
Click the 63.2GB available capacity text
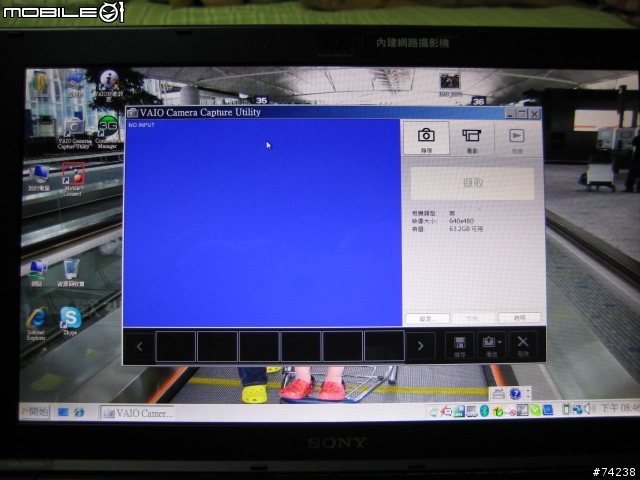pos(466,229)
